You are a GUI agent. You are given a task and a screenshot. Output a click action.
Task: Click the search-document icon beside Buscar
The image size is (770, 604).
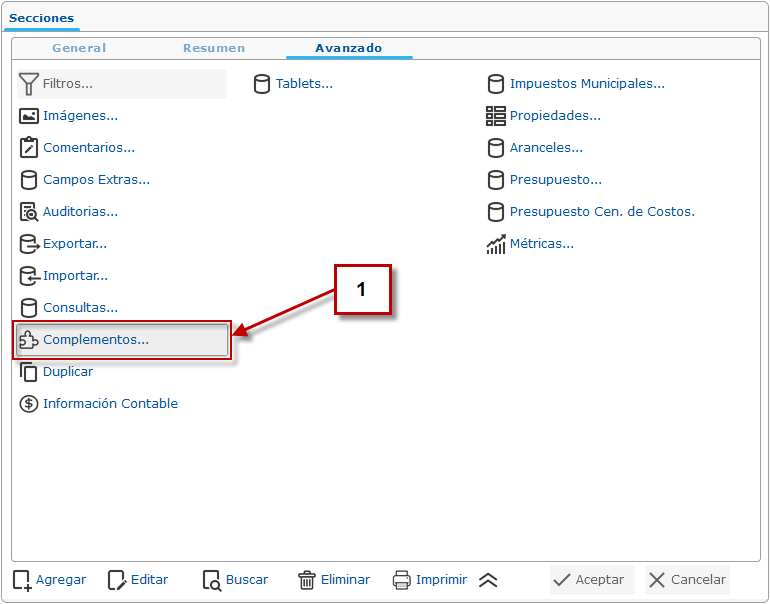tap(212, 580)
